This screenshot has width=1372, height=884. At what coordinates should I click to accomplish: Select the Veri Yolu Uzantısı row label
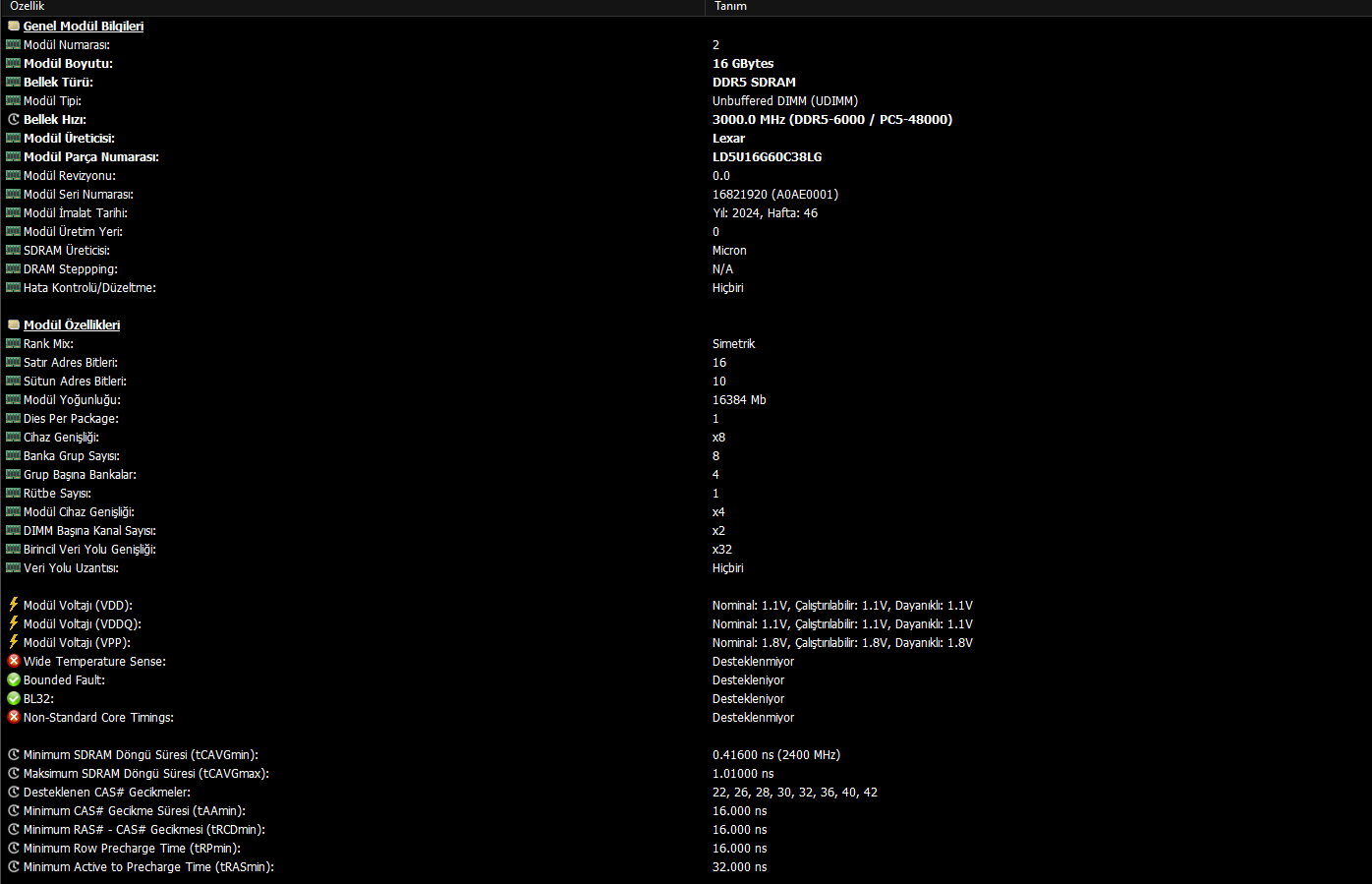tap(71, 568)
